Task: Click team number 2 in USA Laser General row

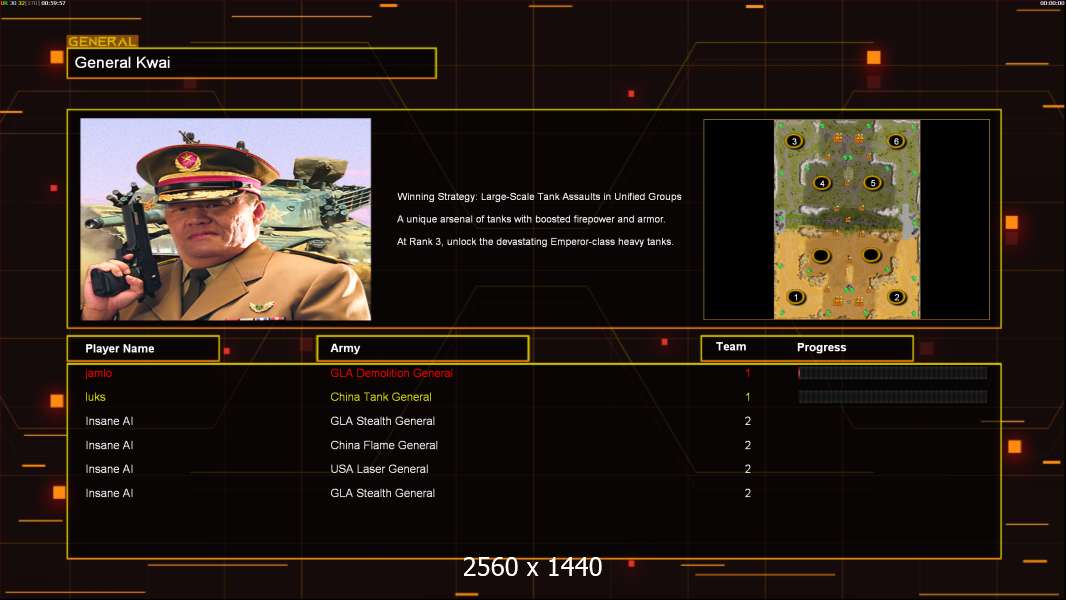Action: pyautogui.click(x=748, y=469)
